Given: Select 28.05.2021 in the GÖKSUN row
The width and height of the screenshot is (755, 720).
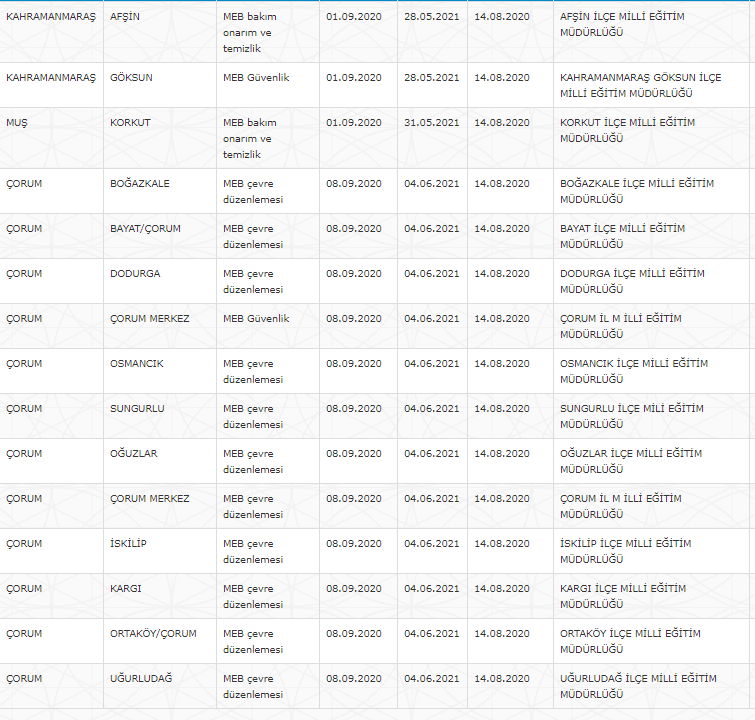Looking at the screenshot, I should click(431, 78).
